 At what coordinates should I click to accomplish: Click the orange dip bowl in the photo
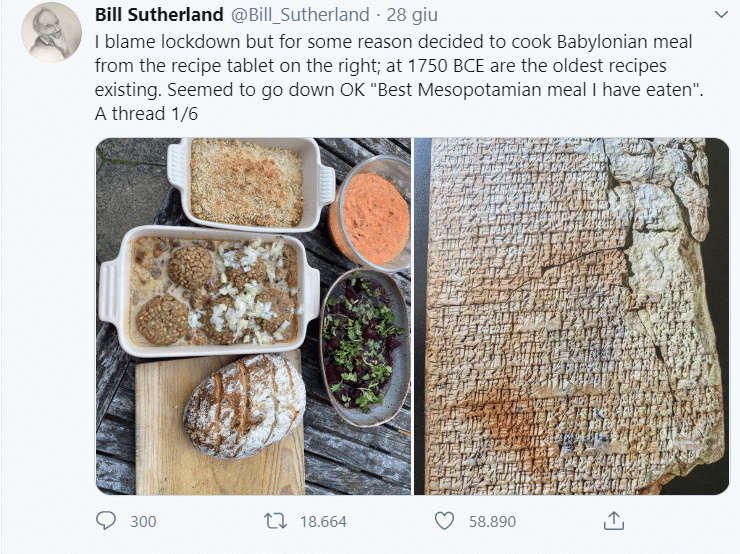(x=371, y=216)
